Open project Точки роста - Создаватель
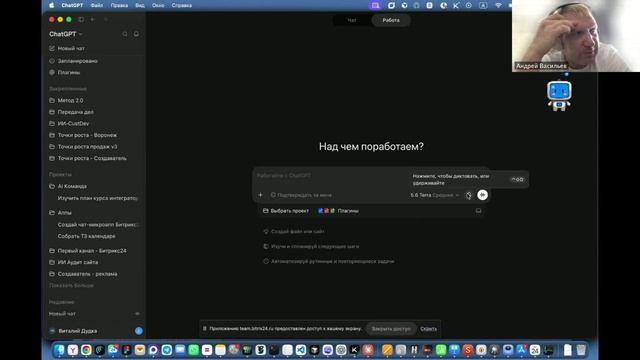The width and height of the screenshot is (640, 360). [88, 158]
